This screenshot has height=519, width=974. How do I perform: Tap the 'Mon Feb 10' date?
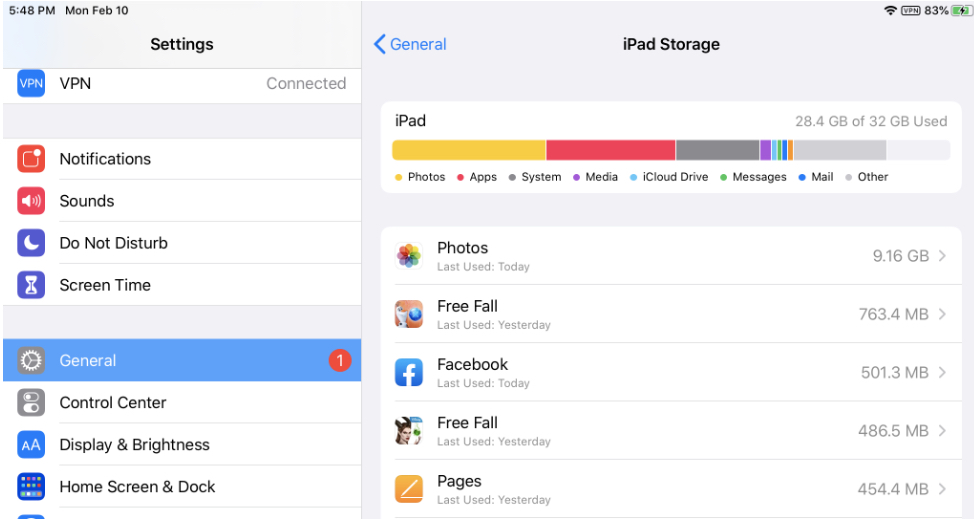(x=97, y=11)
